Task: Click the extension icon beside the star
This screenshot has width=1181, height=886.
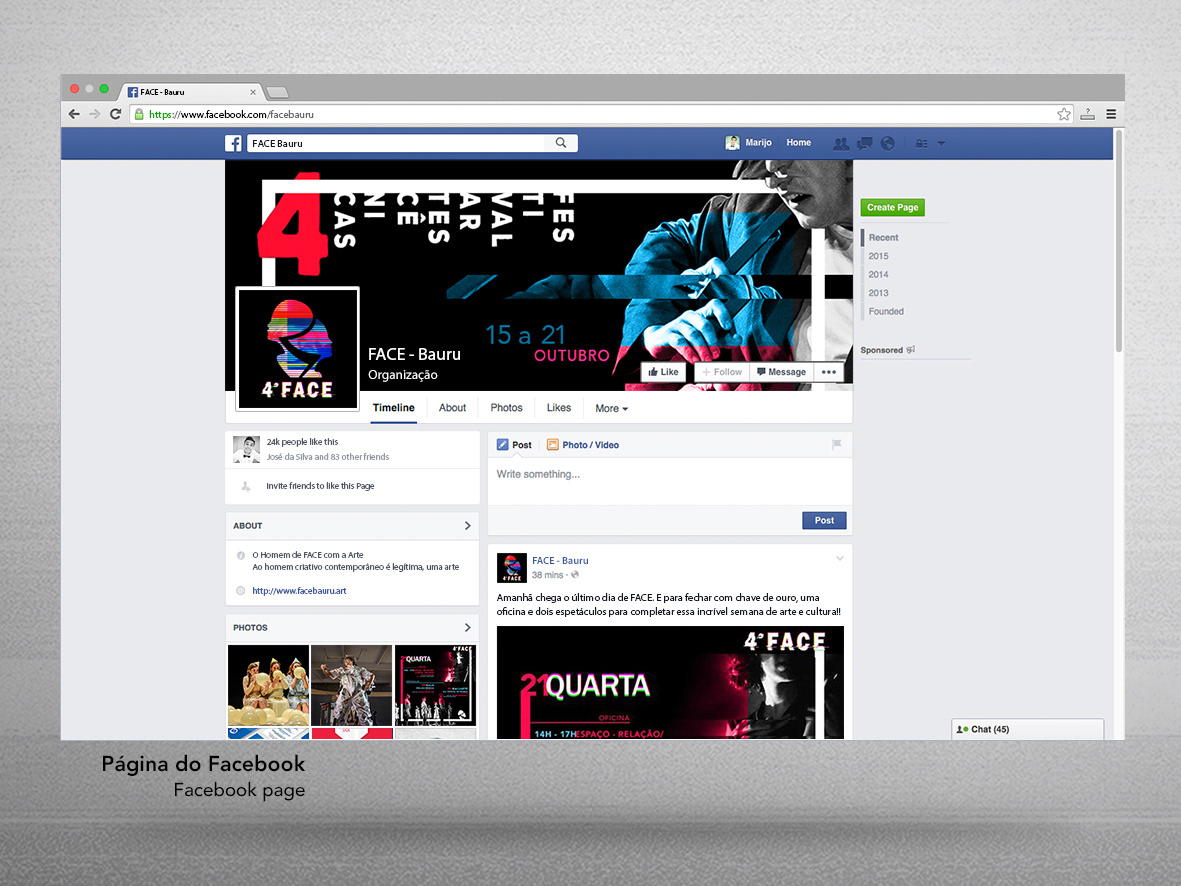Action: point(1088,115)
